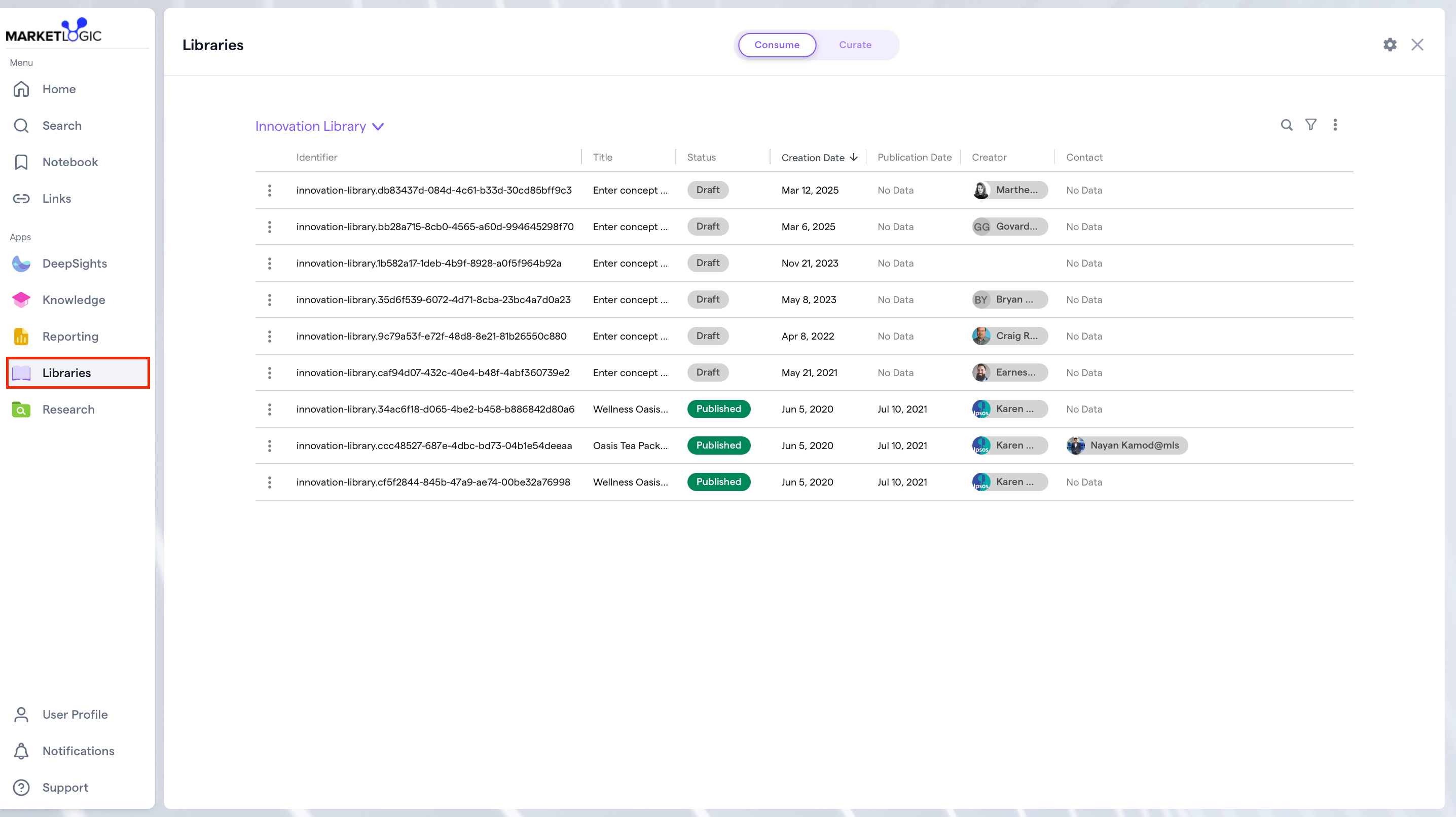
Task: Open row menu for 9c79a53f entry
Action: 270,336
